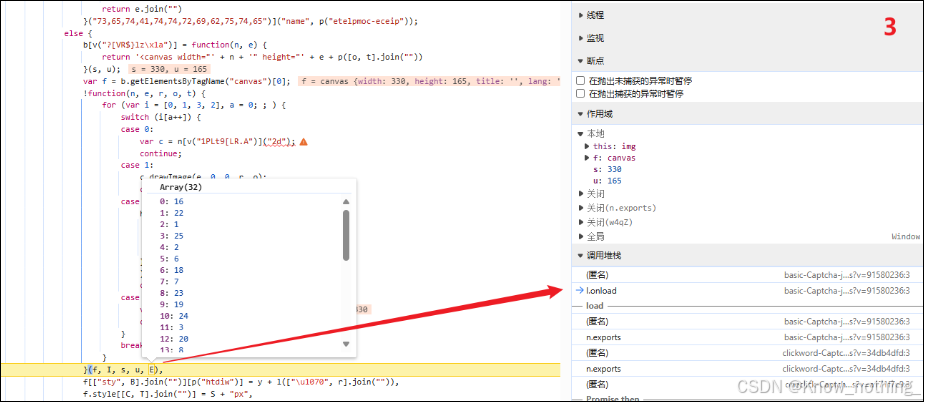
Task: Click the case 0: code line
Action: pyautogui.click(x=139, y=129)
